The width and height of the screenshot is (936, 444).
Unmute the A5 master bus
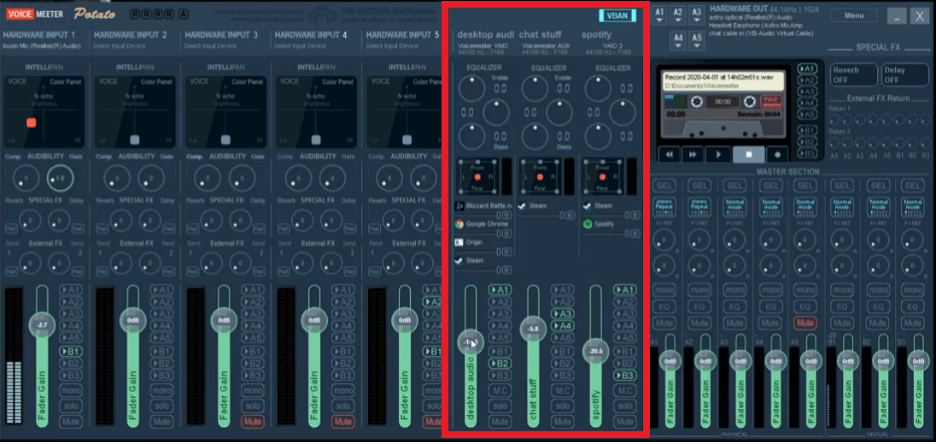(805, 323)
